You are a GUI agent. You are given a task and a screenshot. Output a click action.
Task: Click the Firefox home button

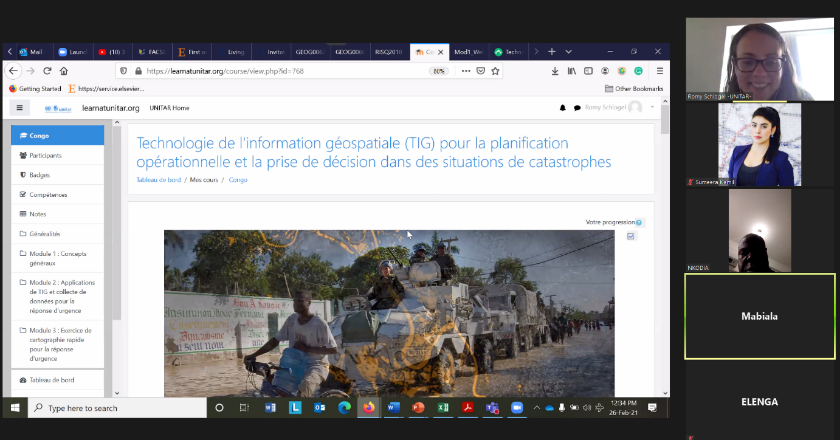coord(64,71)
